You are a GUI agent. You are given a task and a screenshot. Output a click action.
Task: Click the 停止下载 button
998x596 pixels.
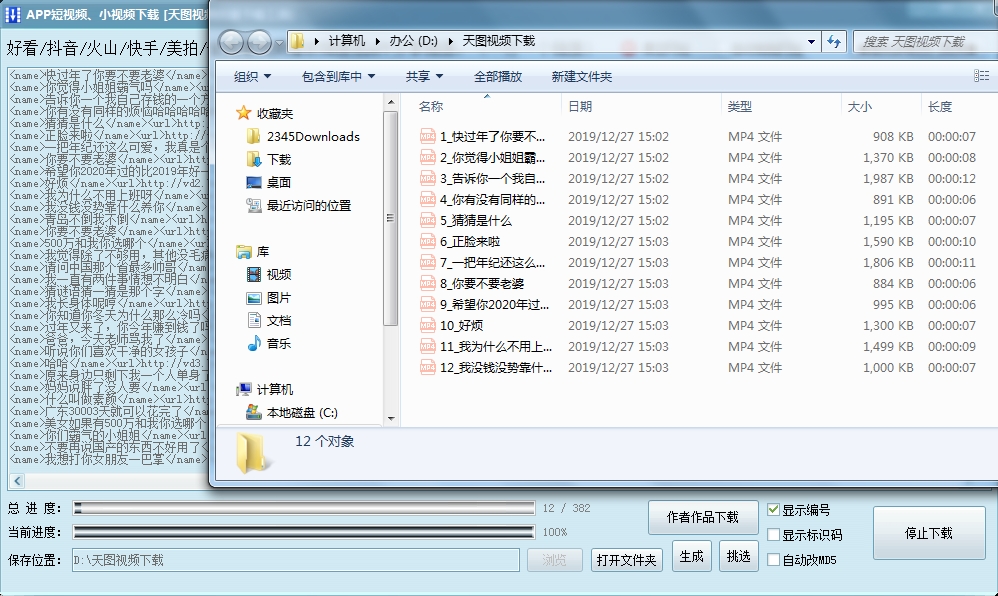click(929, 533)
